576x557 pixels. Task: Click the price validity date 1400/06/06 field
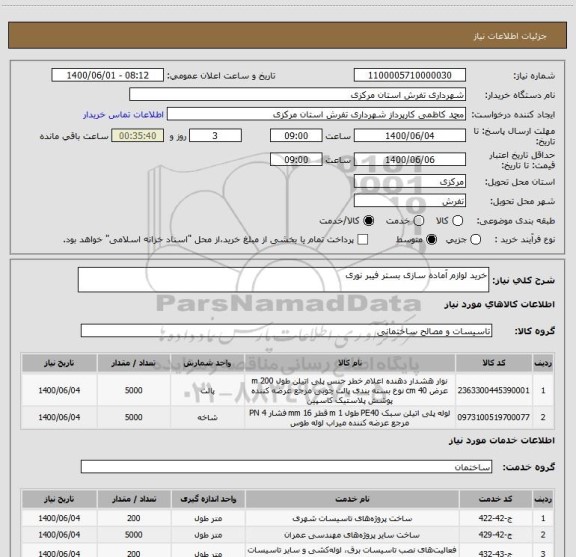point(410,159)
